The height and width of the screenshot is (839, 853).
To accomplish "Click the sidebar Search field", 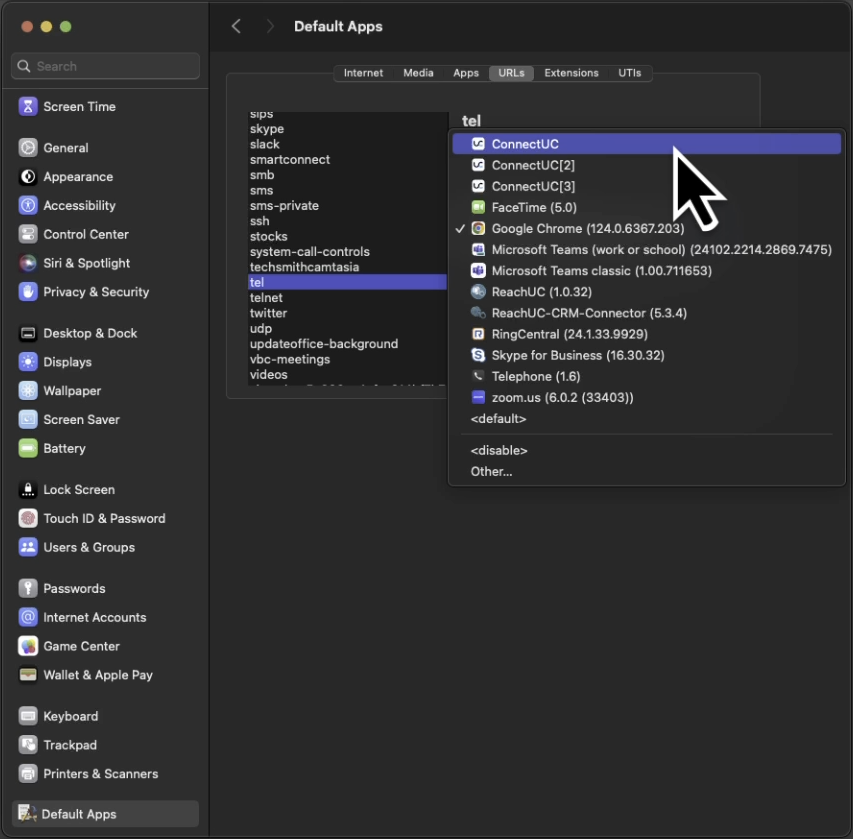I will (105, 66).
